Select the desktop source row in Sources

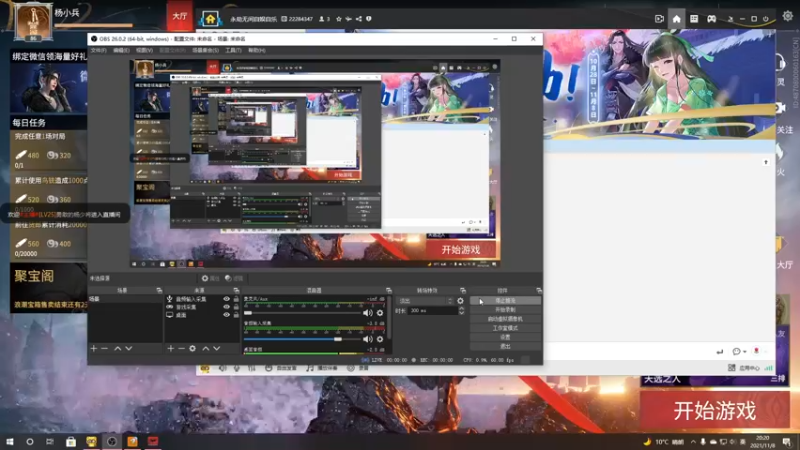pos(202,315)
